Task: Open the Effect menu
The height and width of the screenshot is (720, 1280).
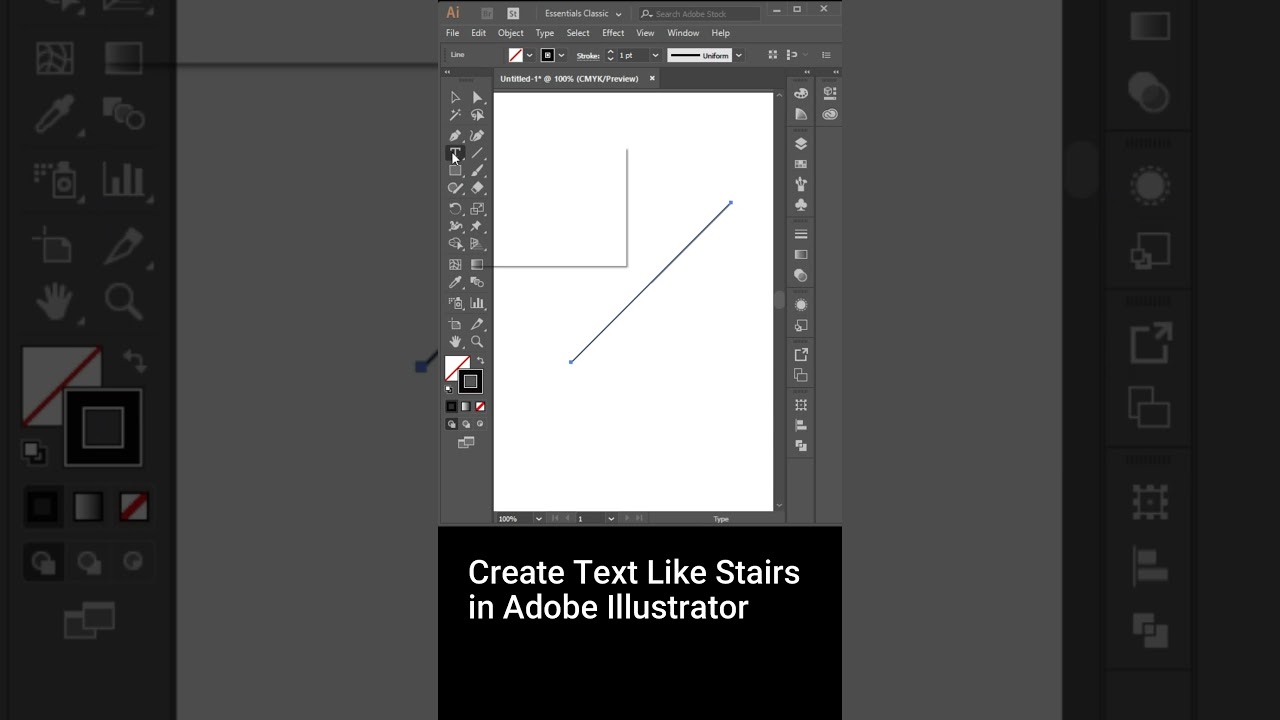Action: point(613,33)
